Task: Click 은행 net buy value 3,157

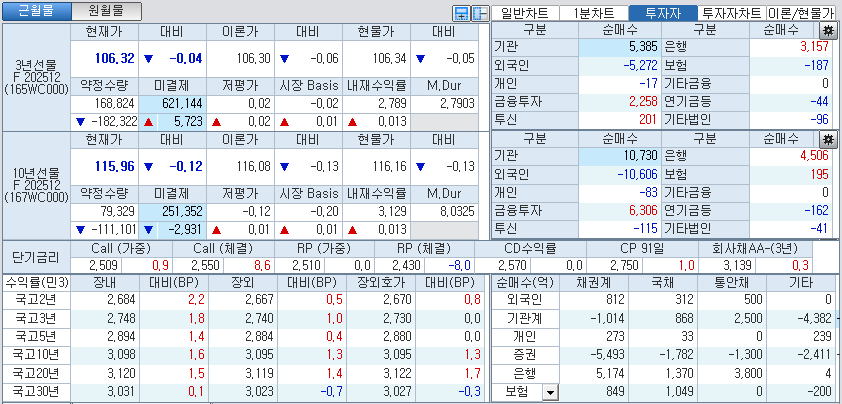Action: pyautogui.click(x=814, y=47)
